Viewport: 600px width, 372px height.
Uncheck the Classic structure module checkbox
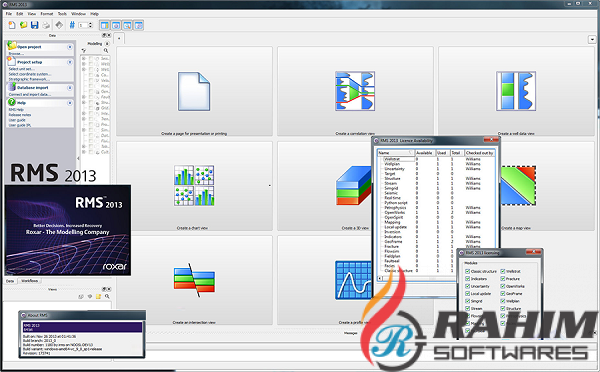(467, 271)
